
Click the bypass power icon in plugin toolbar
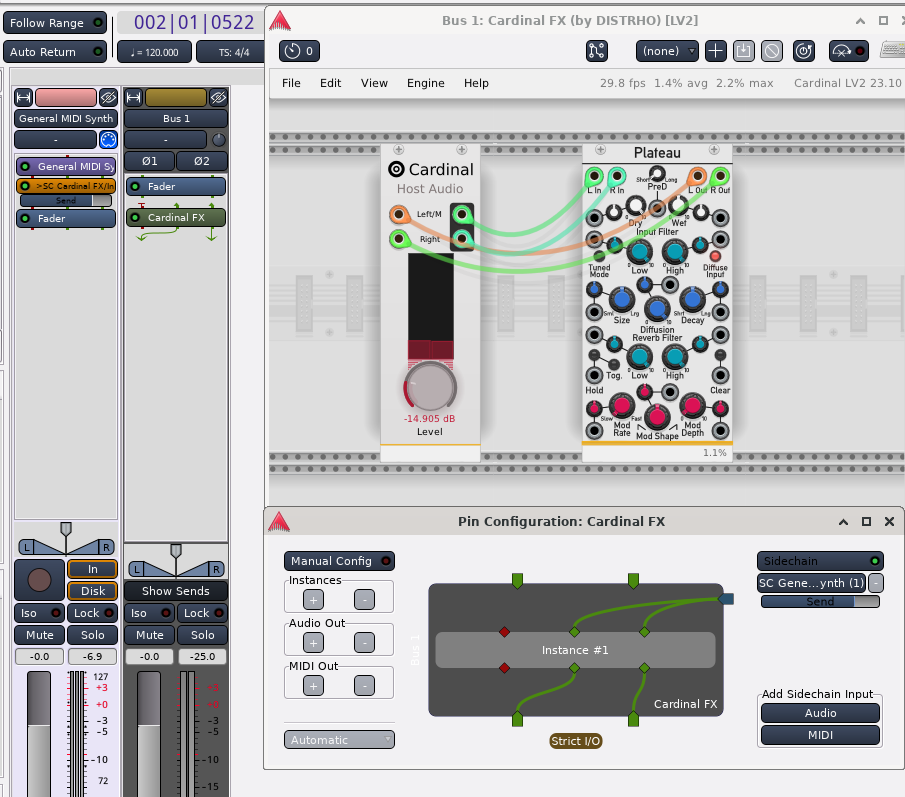click(x=803, y=51)
